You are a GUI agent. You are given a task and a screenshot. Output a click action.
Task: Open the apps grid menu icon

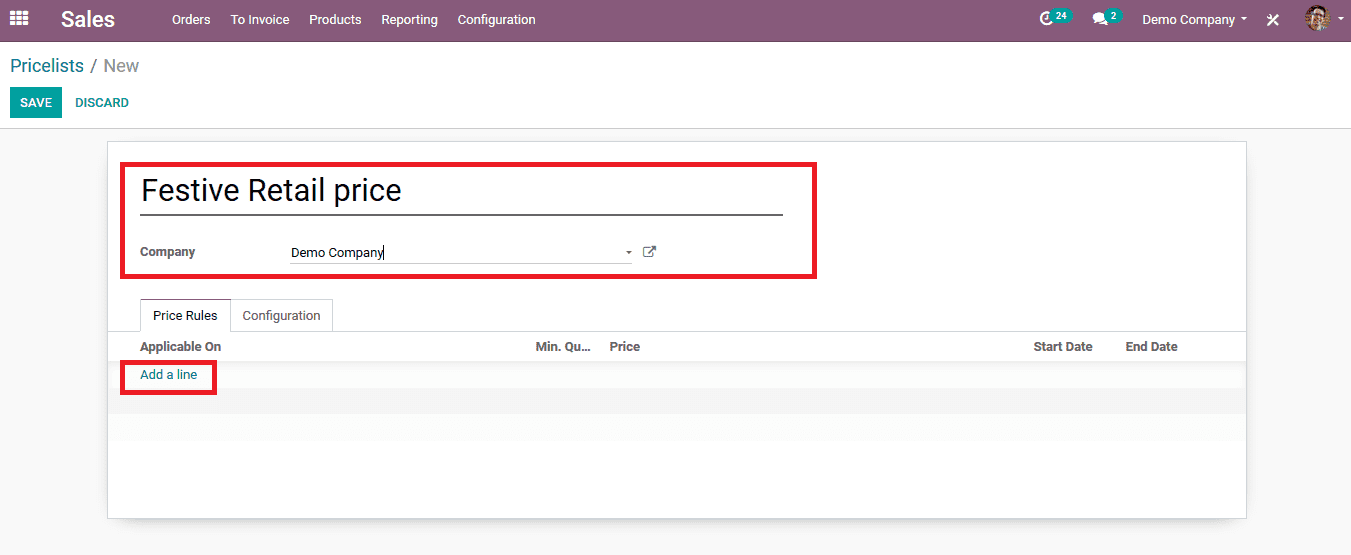tap(19, 19)
